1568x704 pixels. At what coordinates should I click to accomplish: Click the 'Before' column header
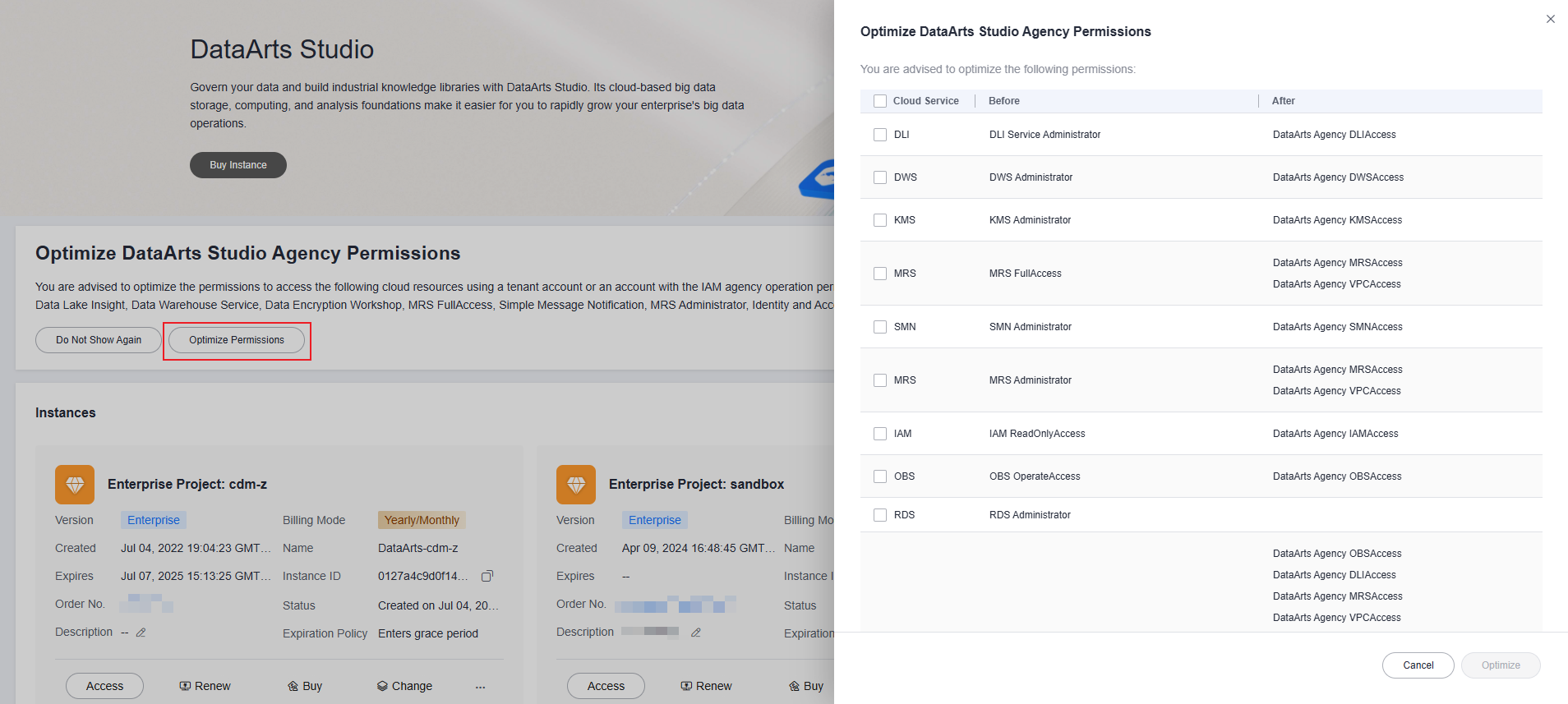click(x=1003, y=101)
